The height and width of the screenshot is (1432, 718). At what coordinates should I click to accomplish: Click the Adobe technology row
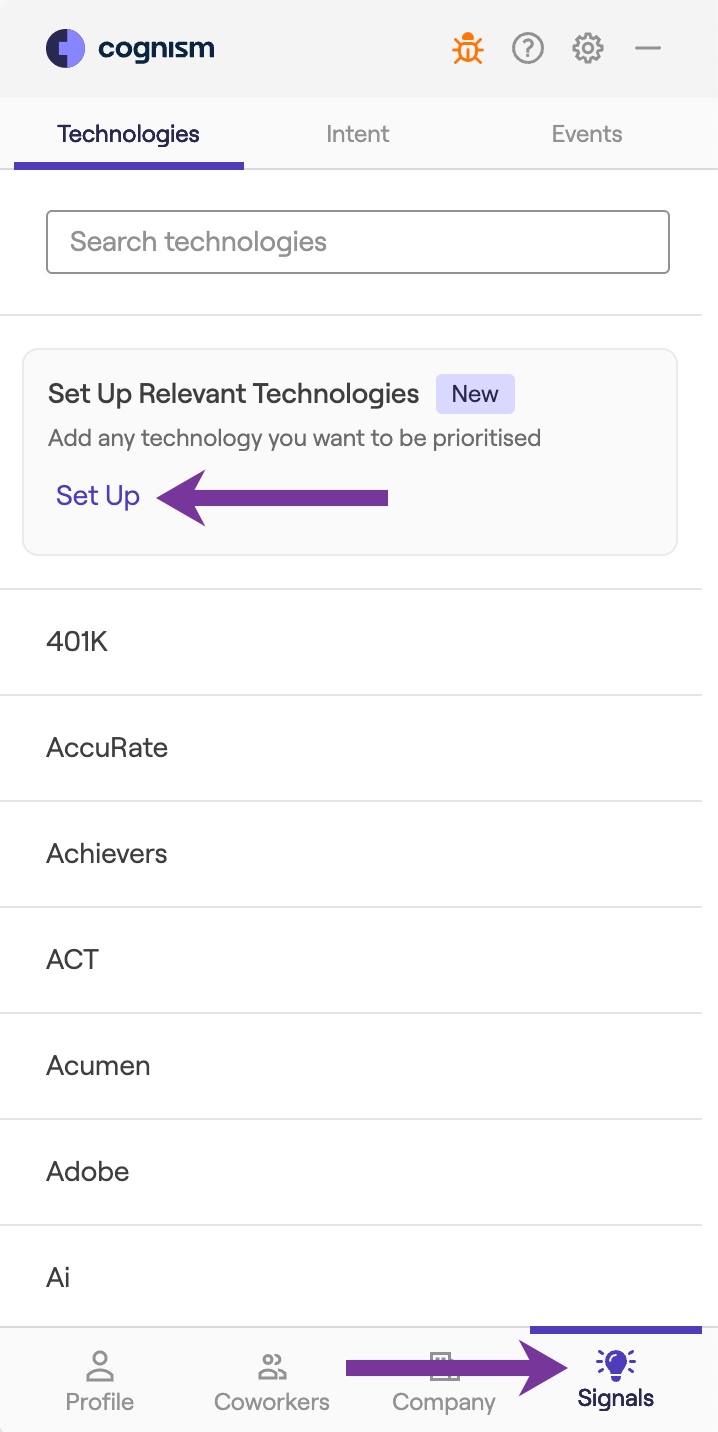87,1172
